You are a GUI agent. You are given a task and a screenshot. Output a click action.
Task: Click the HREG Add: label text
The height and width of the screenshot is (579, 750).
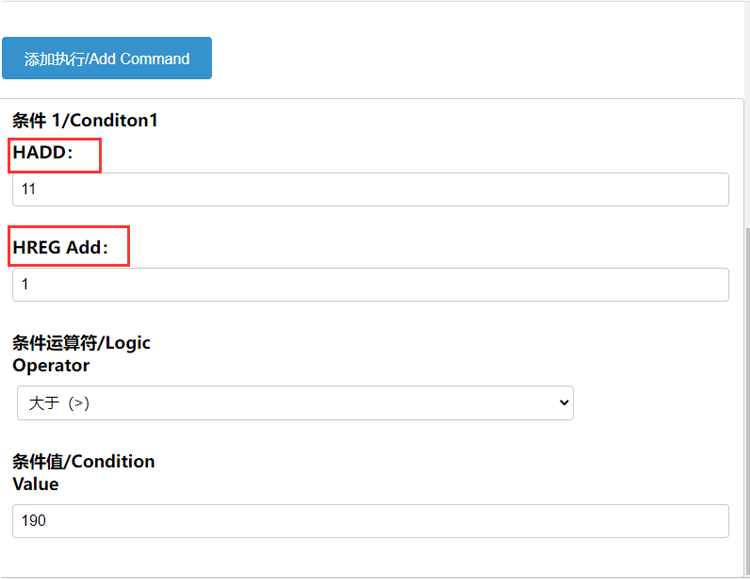coord(60,247)
